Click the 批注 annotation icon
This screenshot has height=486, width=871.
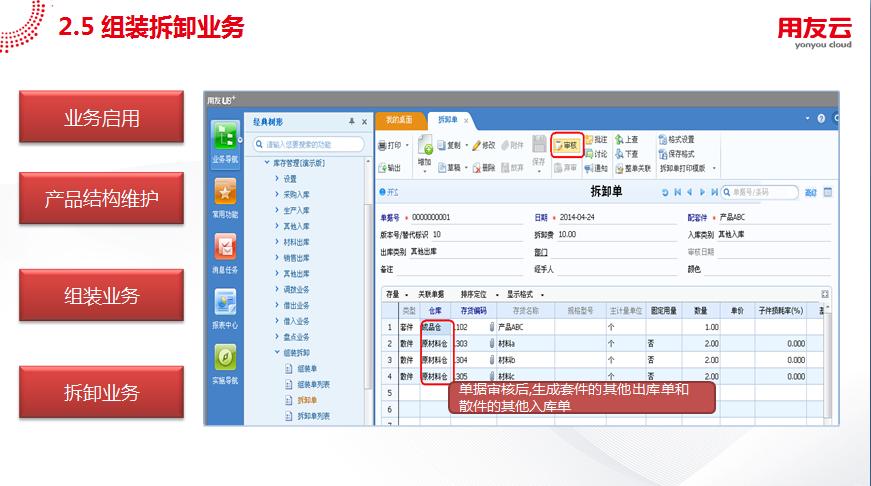pyautogui.click(x=589, y=139)
